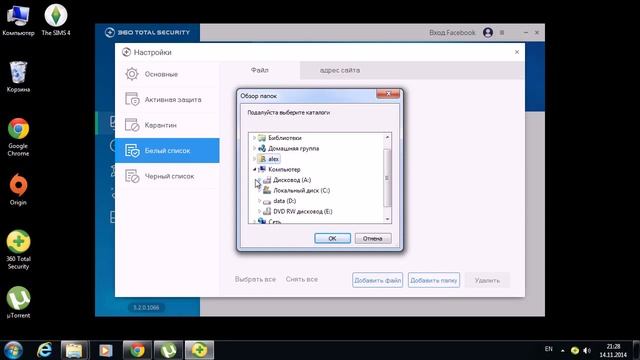The width and height of the screenshot is (640, 360).
Task: Launch Google Chrome from the desktop
Action: (x=18, y=138)
